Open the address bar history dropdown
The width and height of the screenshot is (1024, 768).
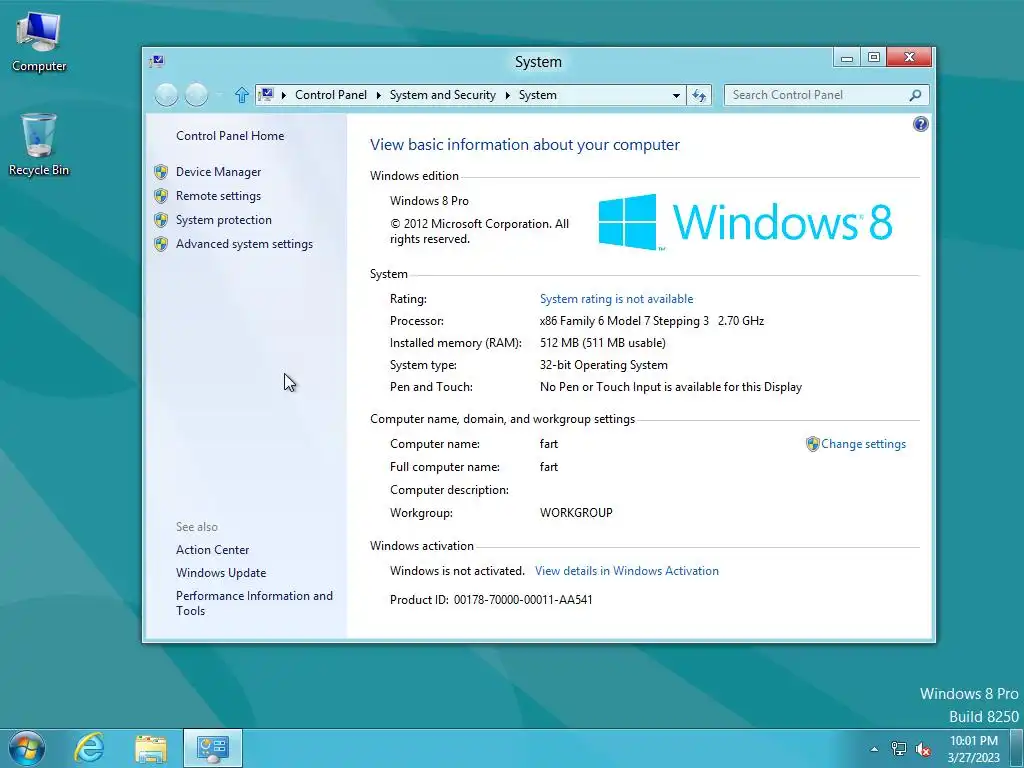(x=676, y=95)
